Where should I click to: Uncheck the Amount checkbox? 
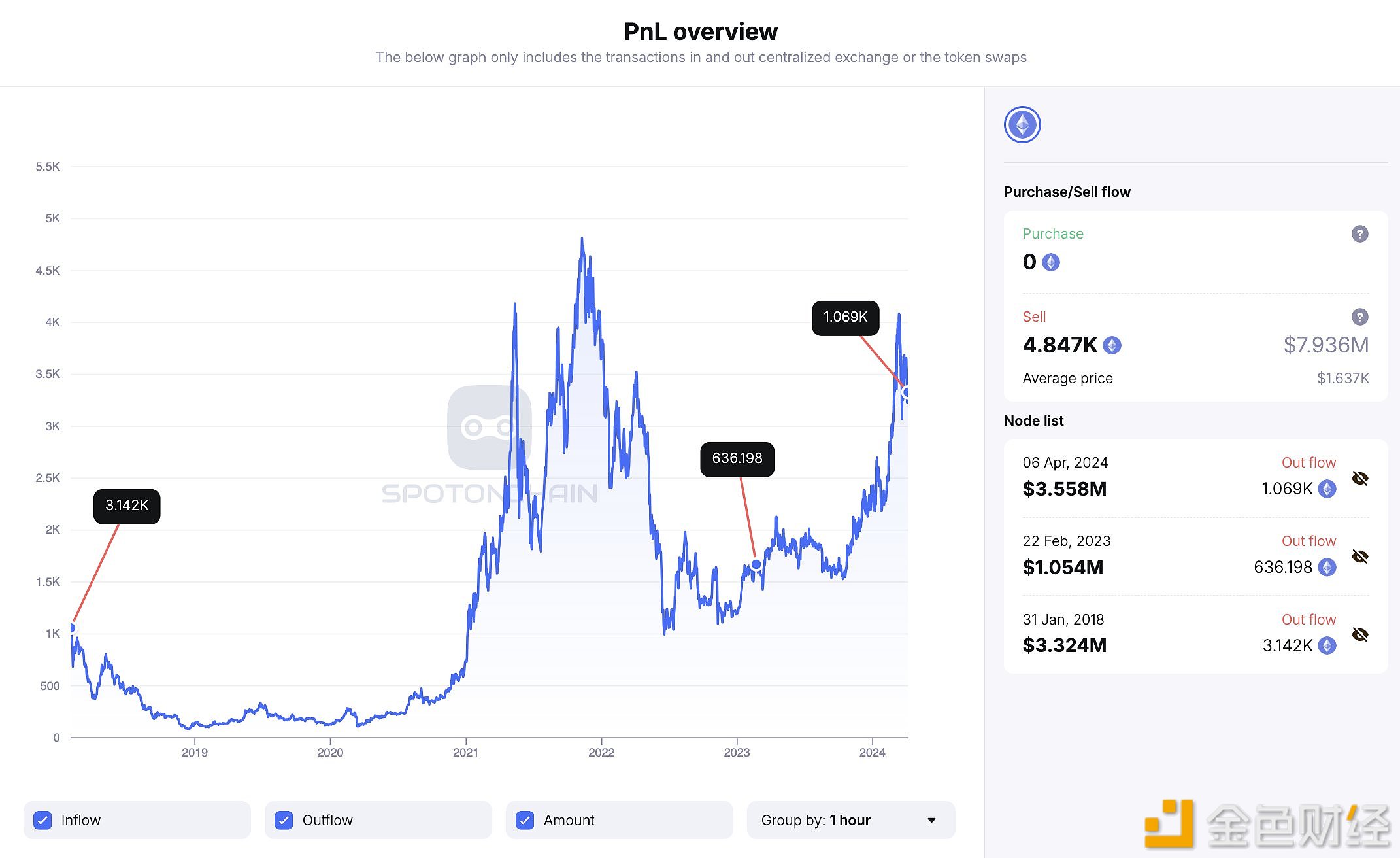(525, 820)
